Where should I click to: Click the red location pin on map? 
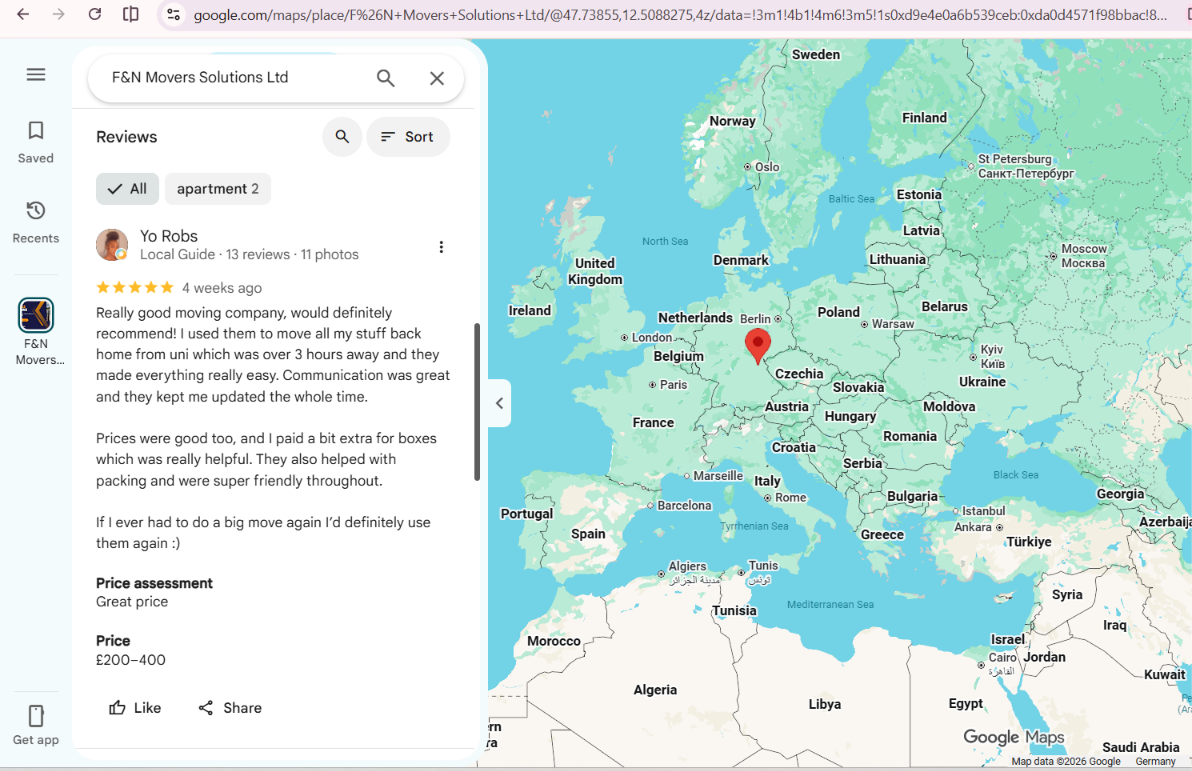point(757,346)
